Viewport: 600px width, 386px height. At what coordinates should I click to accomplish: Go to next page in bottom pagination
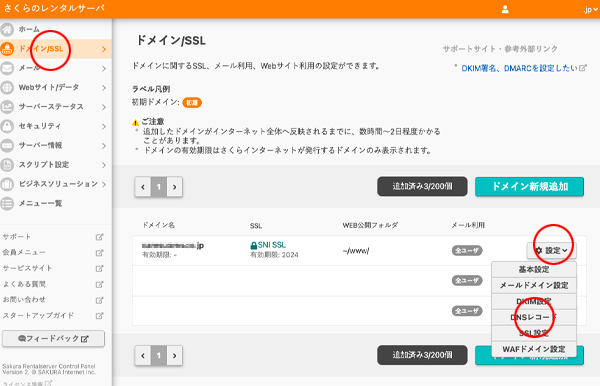tap(174, 356)
